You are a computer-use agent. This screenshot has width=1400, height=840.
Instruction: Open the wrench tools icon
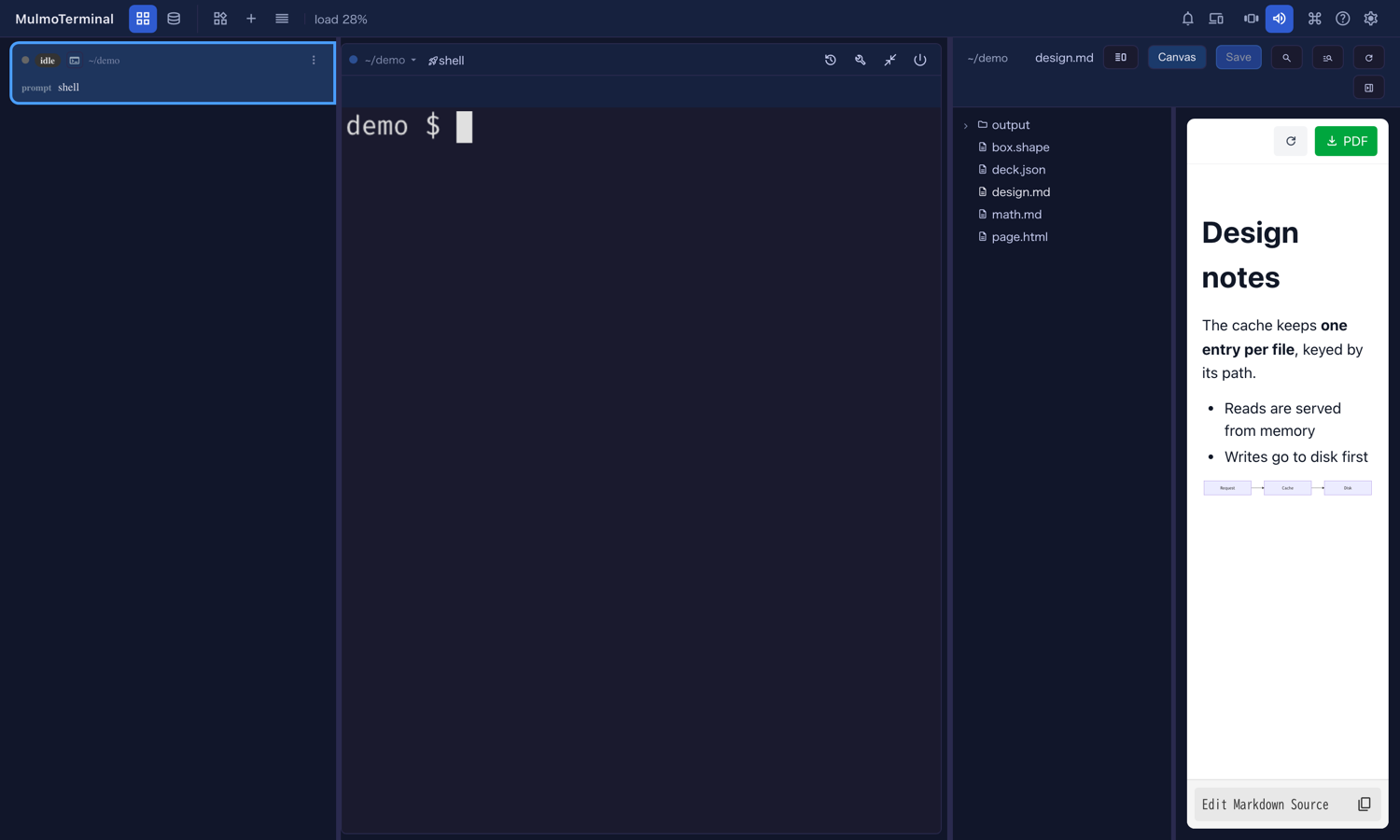coord(861,61)
